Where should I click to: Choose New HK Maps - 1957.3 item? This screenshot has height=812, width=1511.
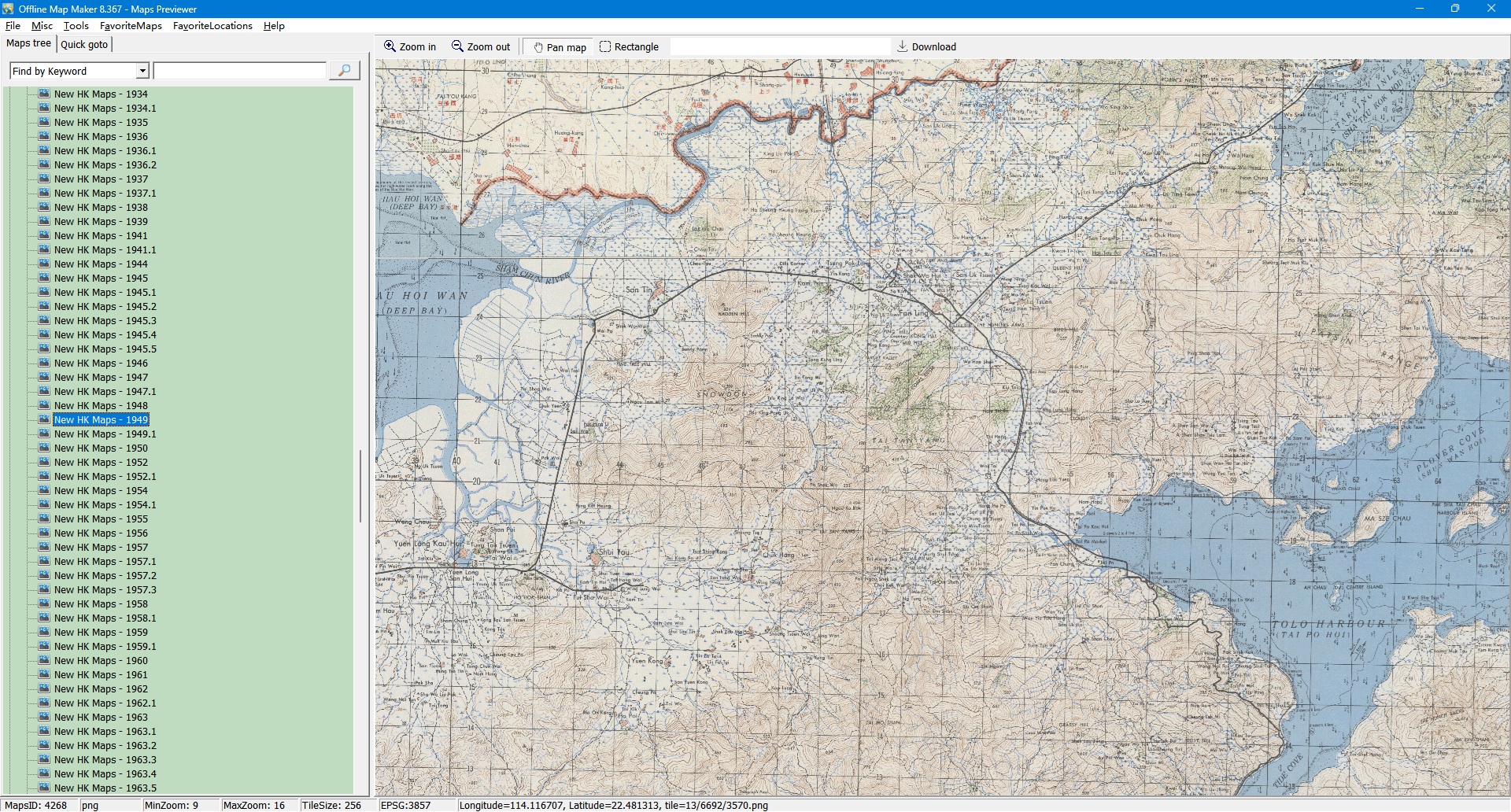click(105, 590)
